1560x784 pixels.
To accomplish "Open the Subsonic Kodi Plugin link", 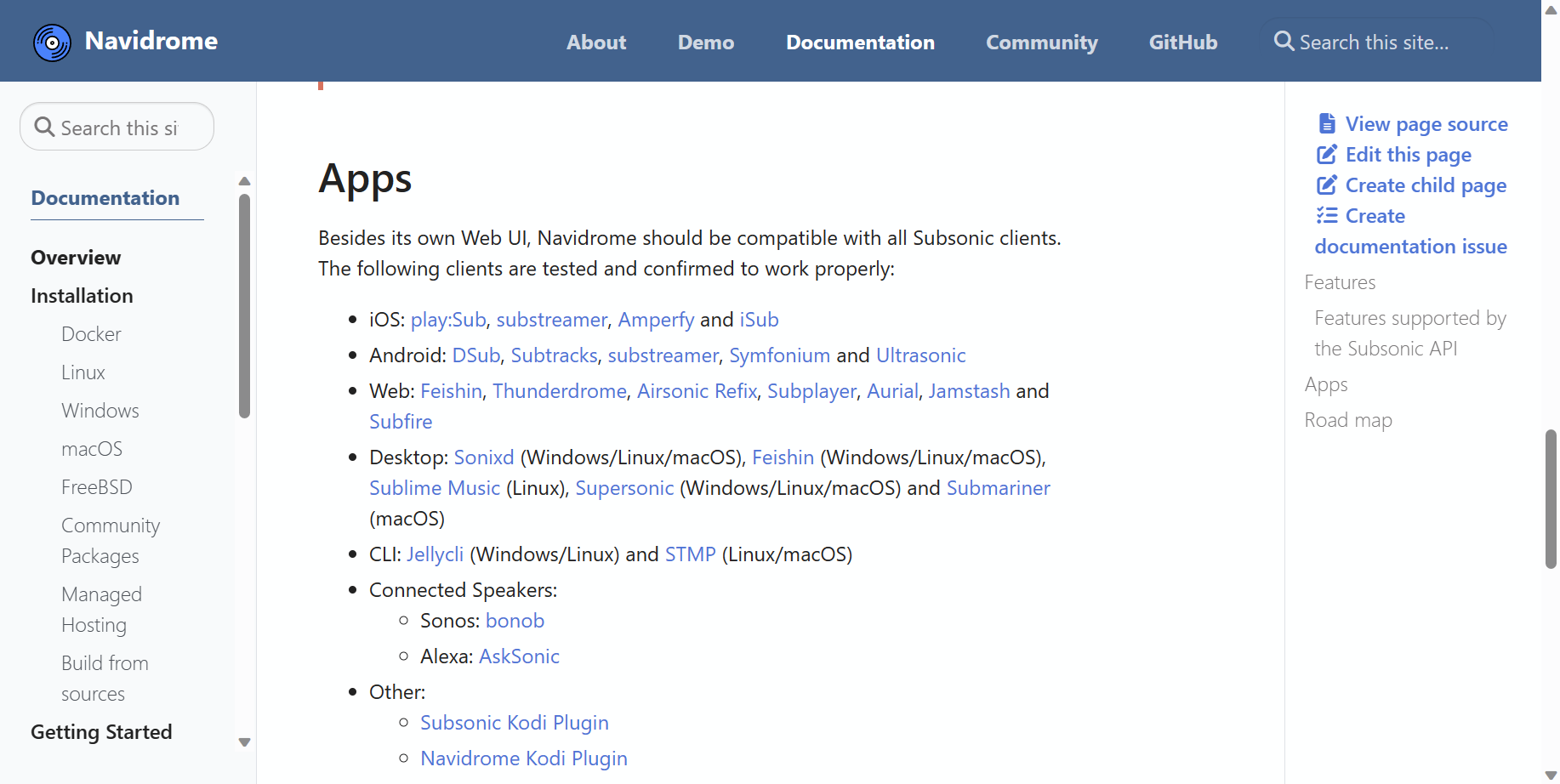I will (x=515, y=723).
